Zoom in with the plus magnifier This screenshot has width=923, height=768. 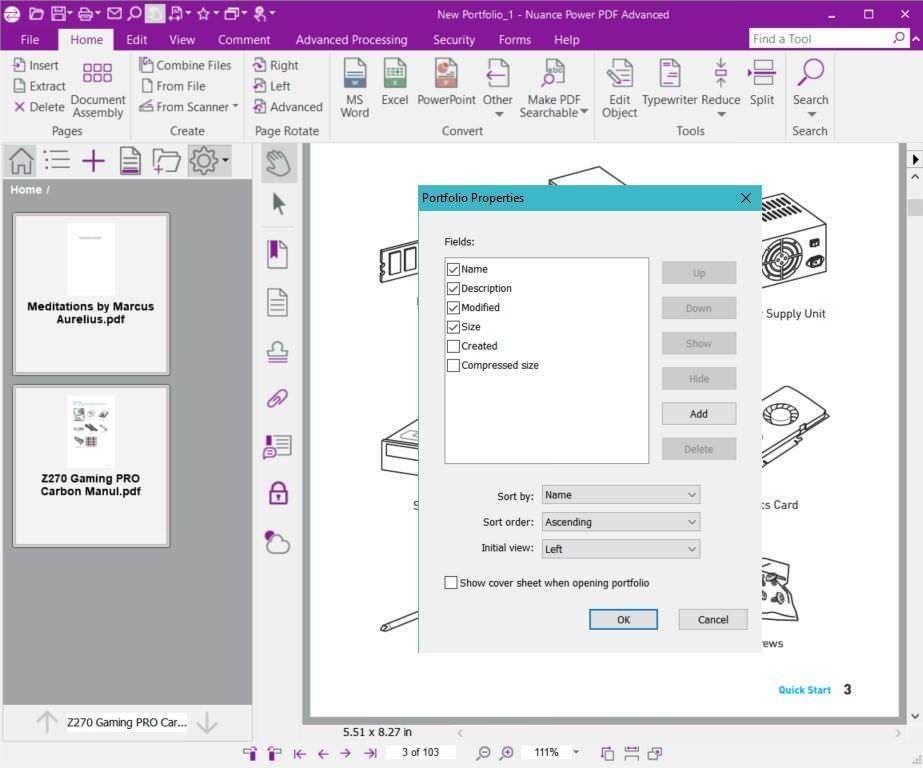pyautogui.click(x=507, y=753)
